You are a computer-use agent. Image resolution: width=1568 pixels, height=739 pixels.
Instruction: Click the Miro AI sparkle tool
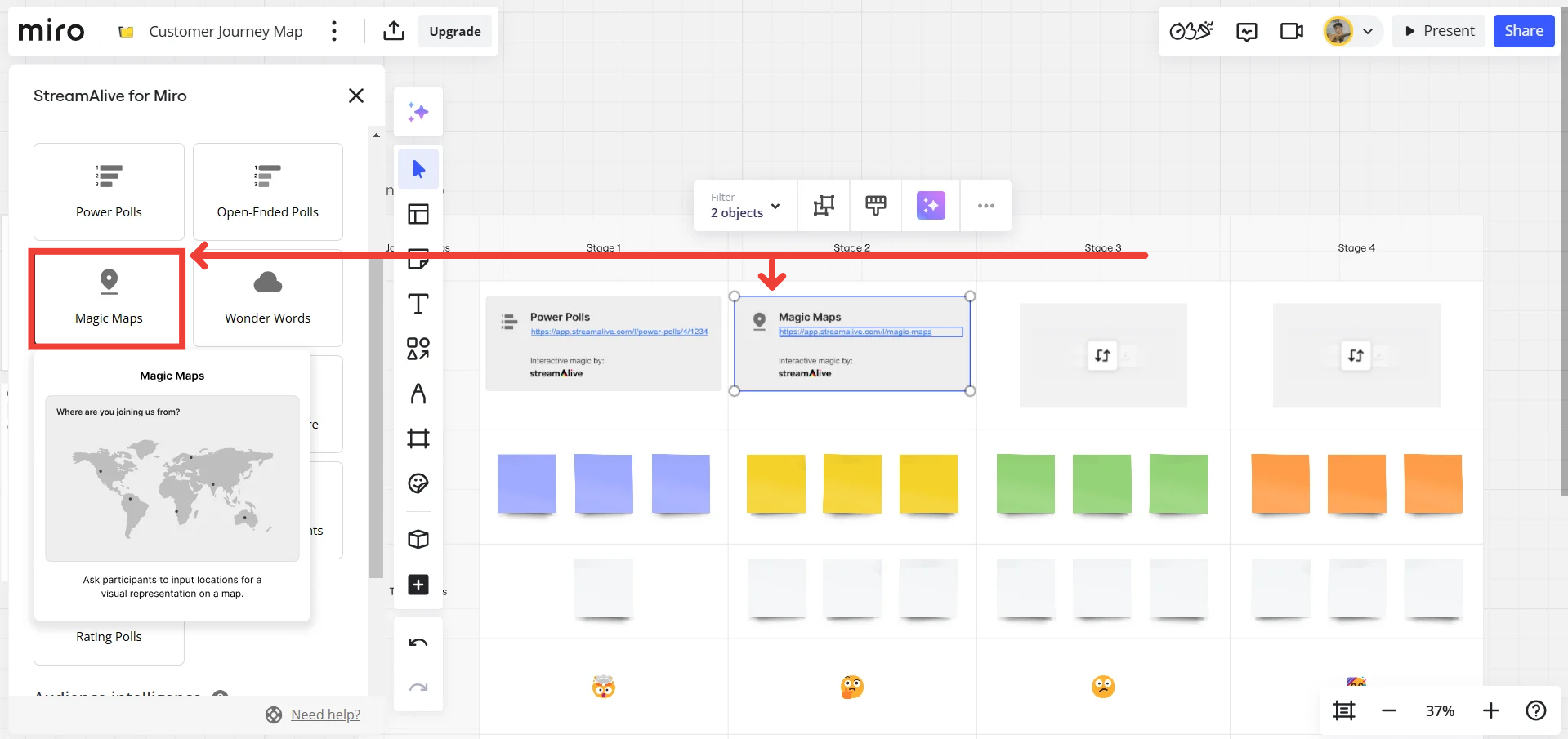click(418, 112)
